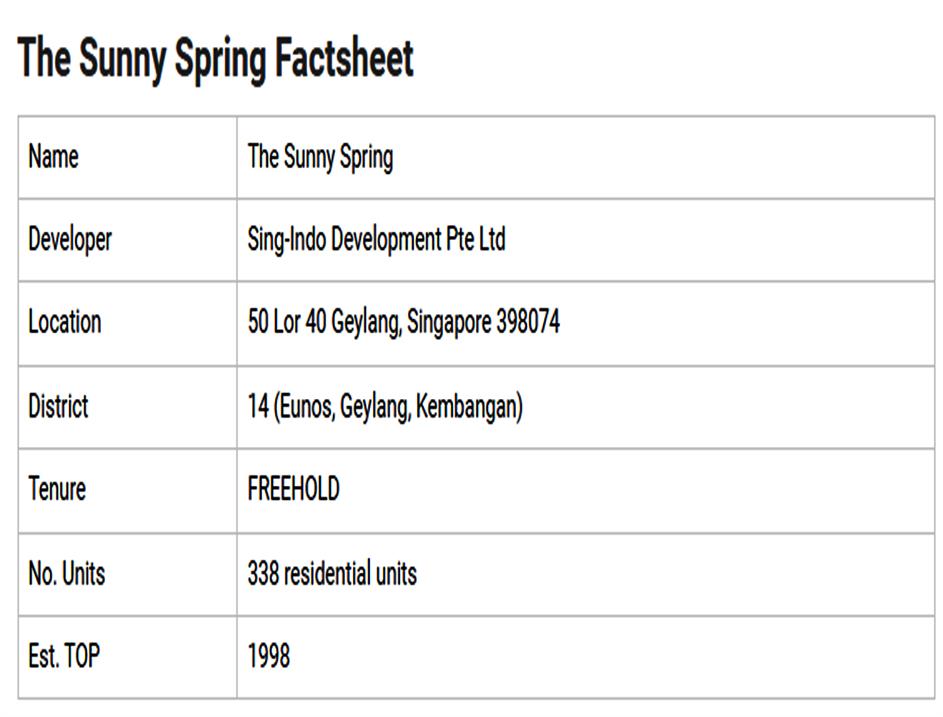
Task: Select the value The Sunny Spring in the table
Action: click(x=320, y=157)
